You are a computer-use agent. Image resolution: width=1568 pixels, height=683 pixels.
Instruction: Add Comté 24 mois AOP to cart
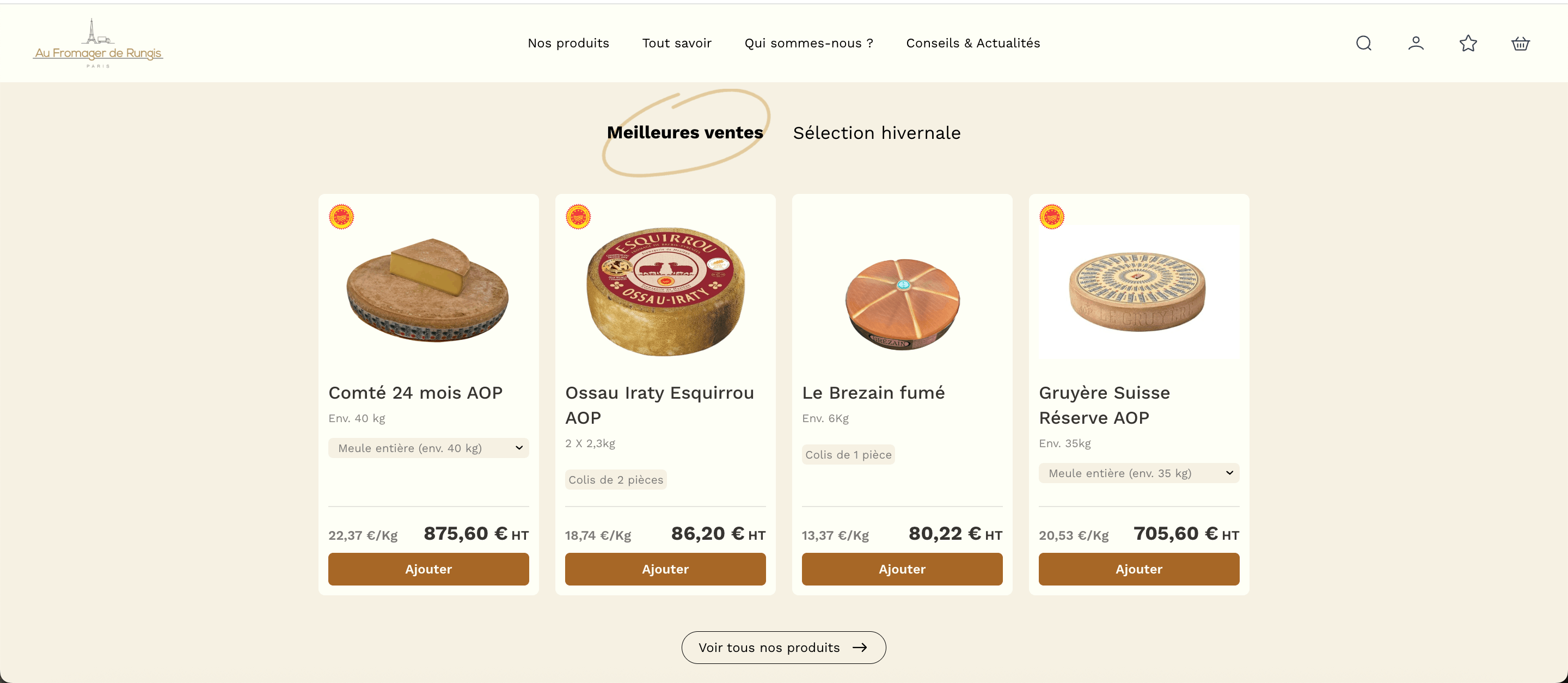(x=428, y=569)
